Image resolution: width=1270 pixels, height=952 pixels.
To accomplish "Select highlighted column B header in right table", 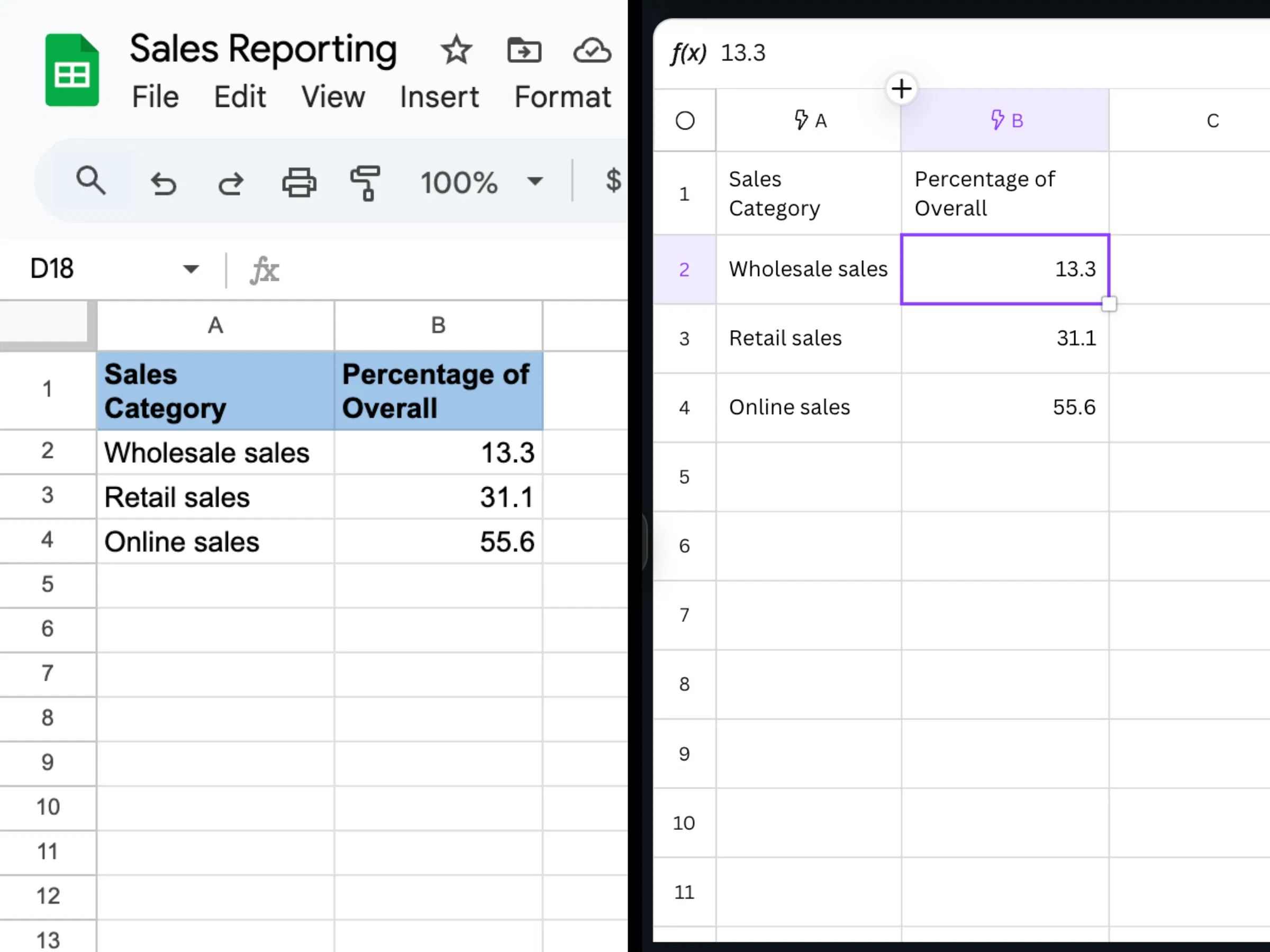I will click(x=1005, y=121).
